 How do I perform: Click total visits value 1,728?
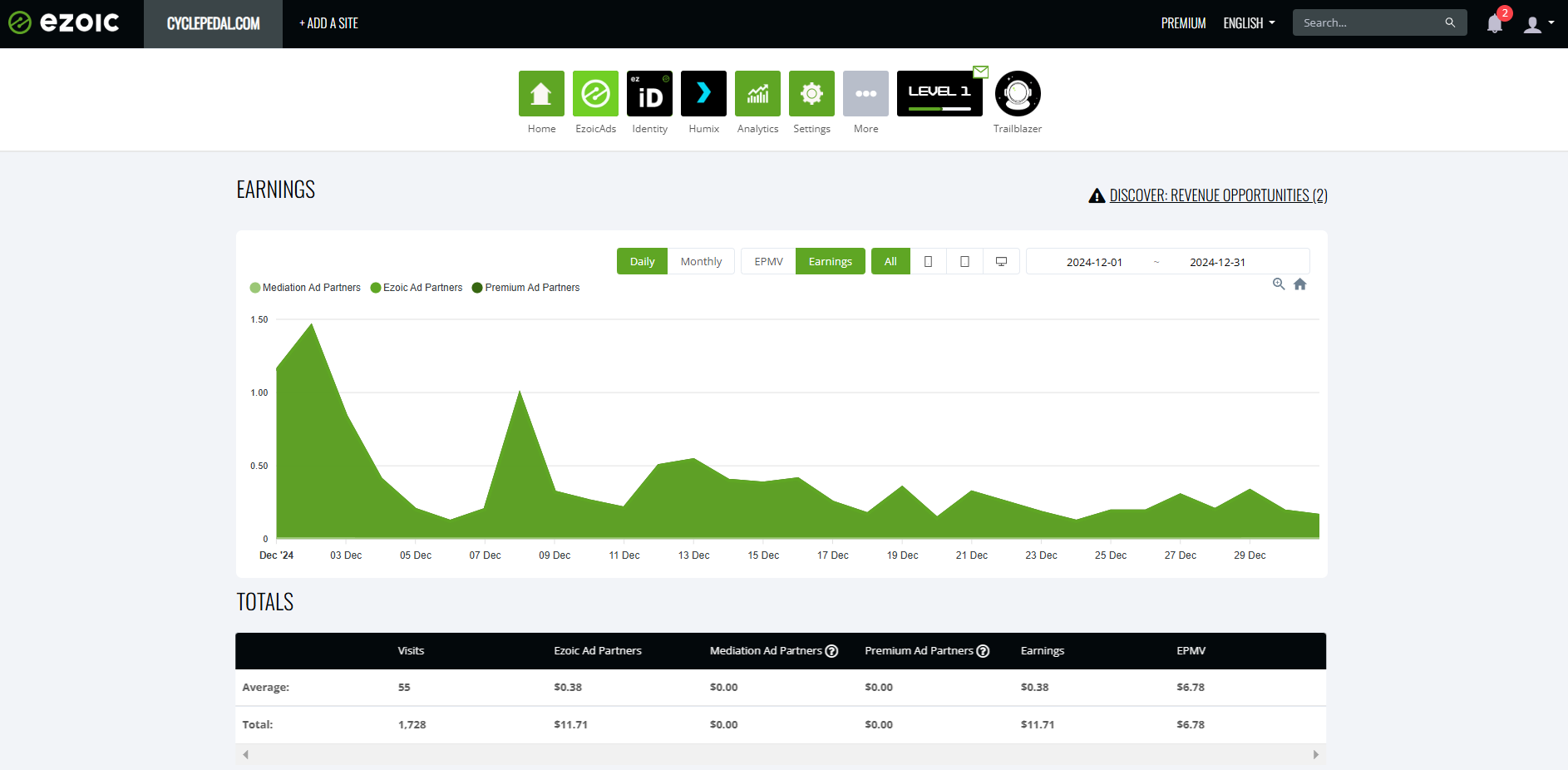click(412, 725)
